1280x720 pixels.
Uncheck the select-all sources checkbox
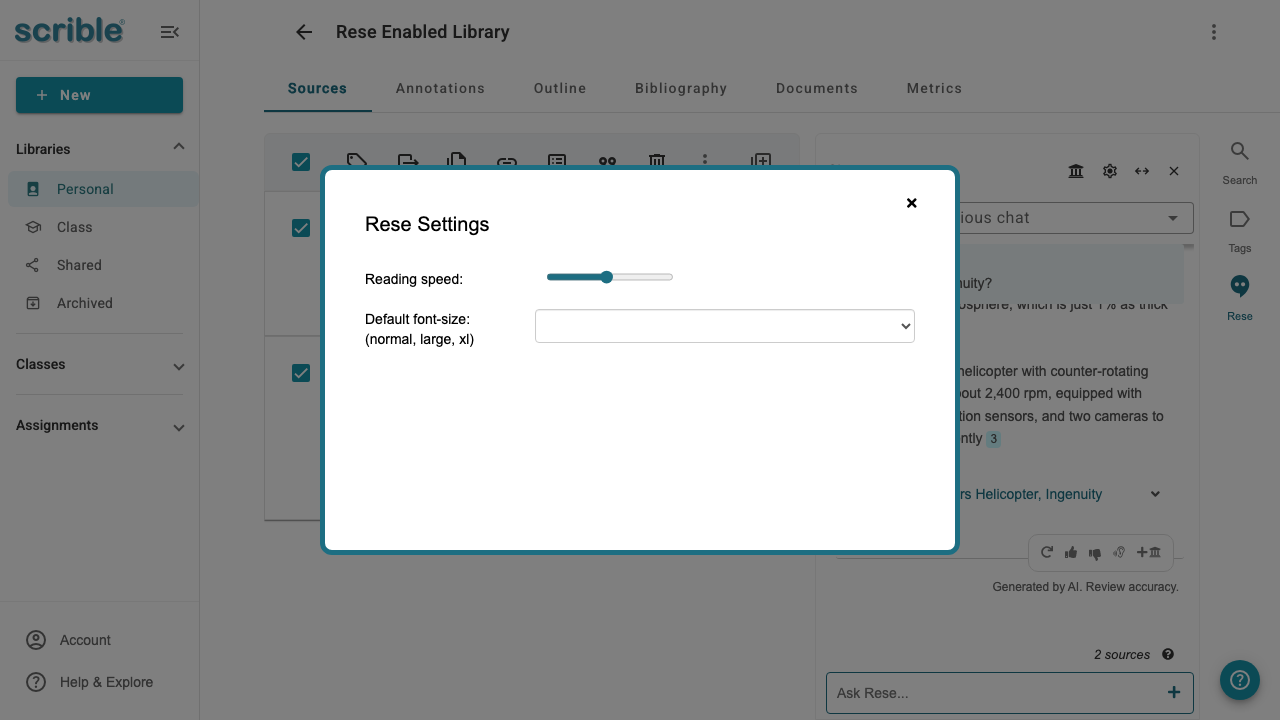(301, 162)
